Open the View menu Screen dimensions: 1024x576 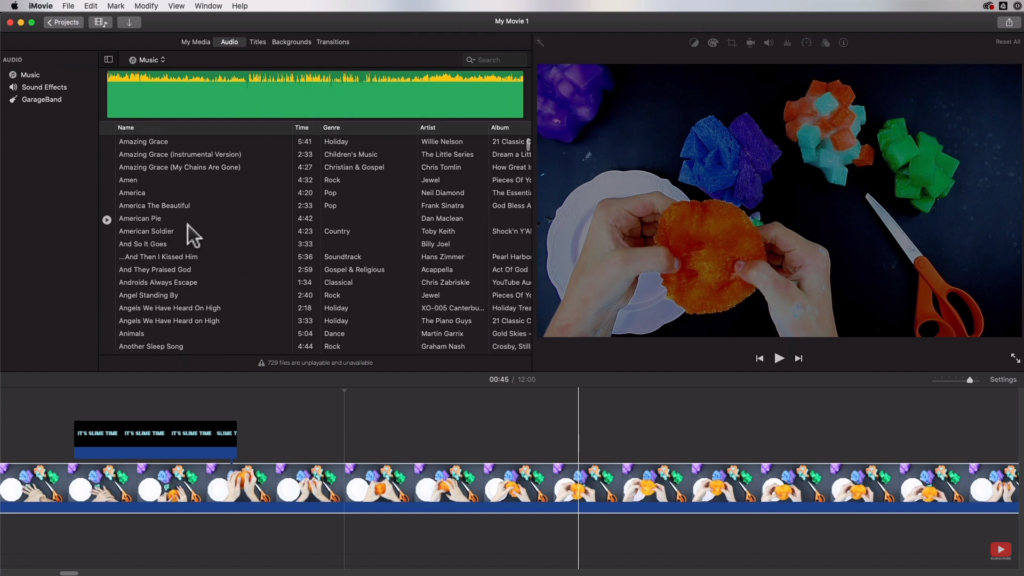coord(176,6)
